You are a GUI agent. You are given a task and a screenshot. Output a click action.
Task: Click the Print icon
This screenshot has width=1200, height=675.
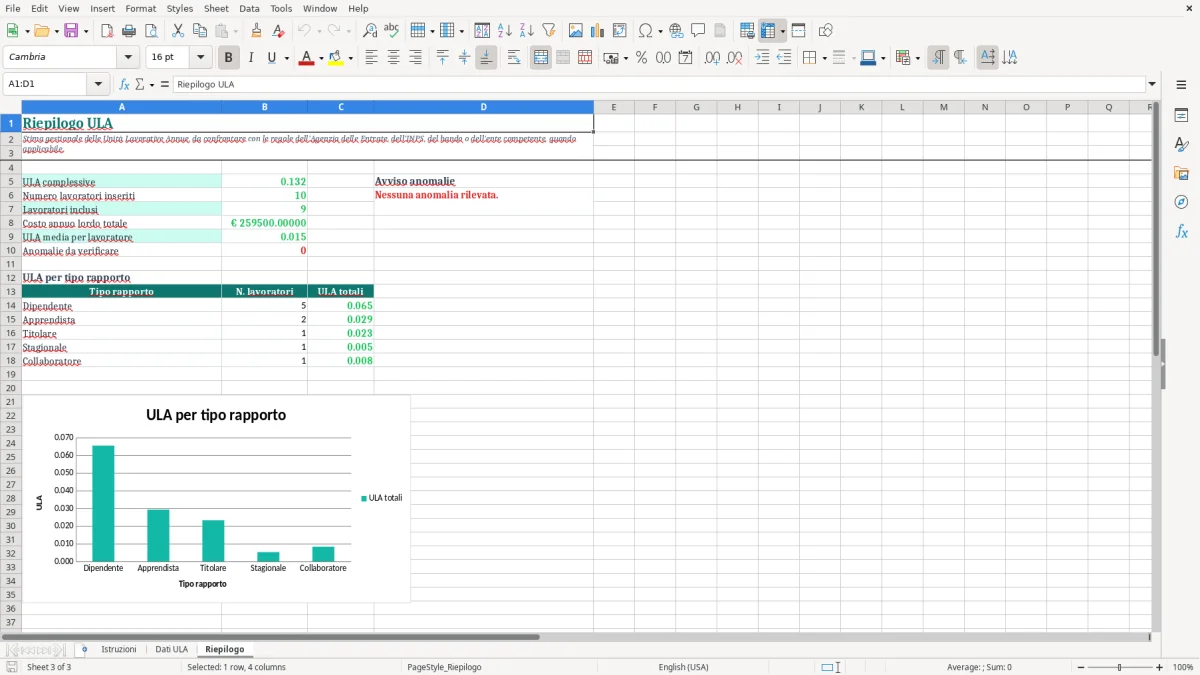129,31
